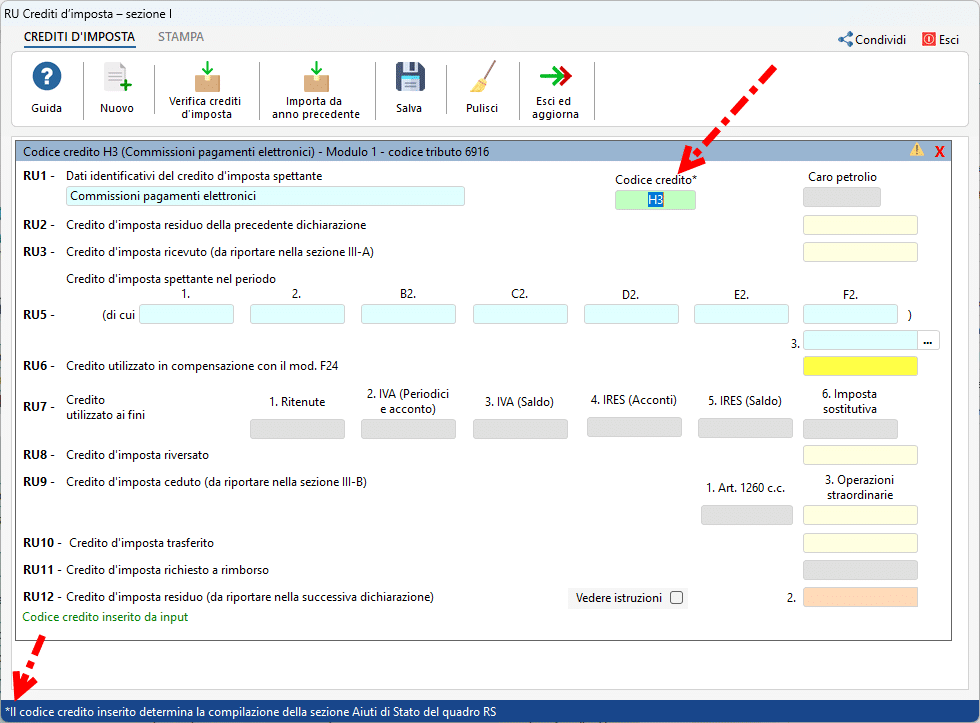Click RU11 richiesto a rimborso field
The height and width of the screenshot is (723, 980).
point(860,570)
